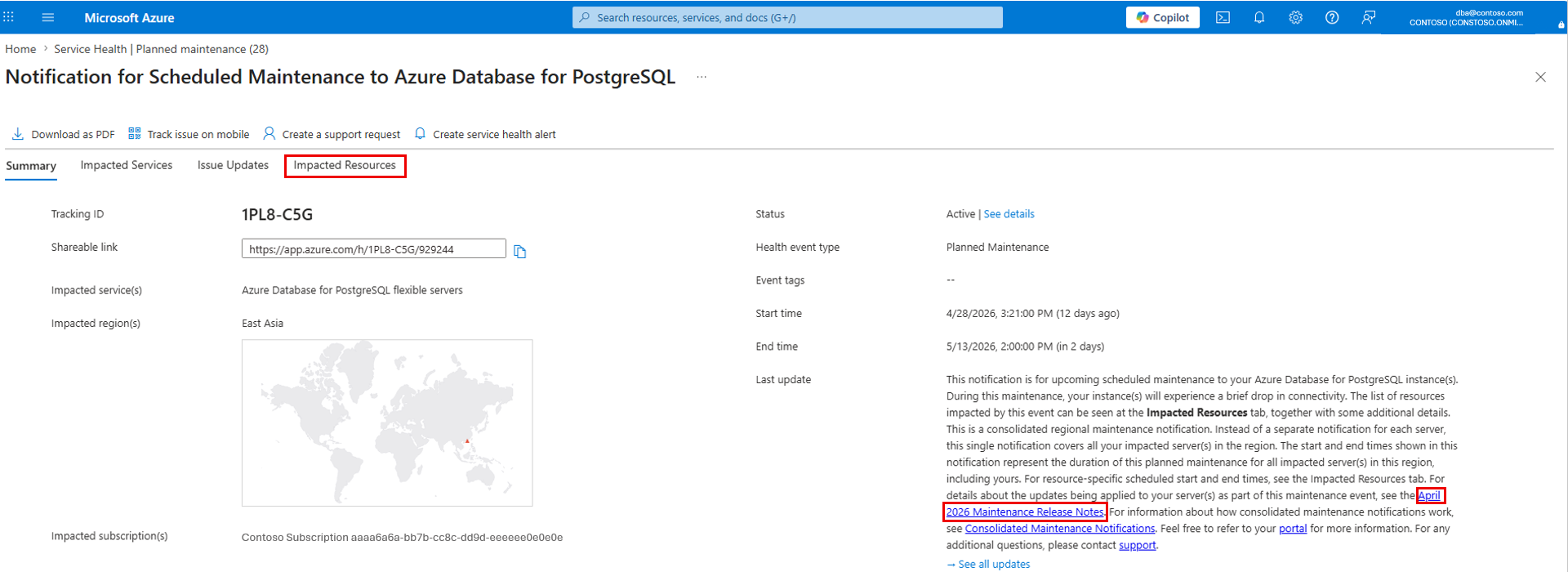1568x572 pixels.
Task: Click the Create service health alert label
Action: pyautogui.click(x=494, y=135)
